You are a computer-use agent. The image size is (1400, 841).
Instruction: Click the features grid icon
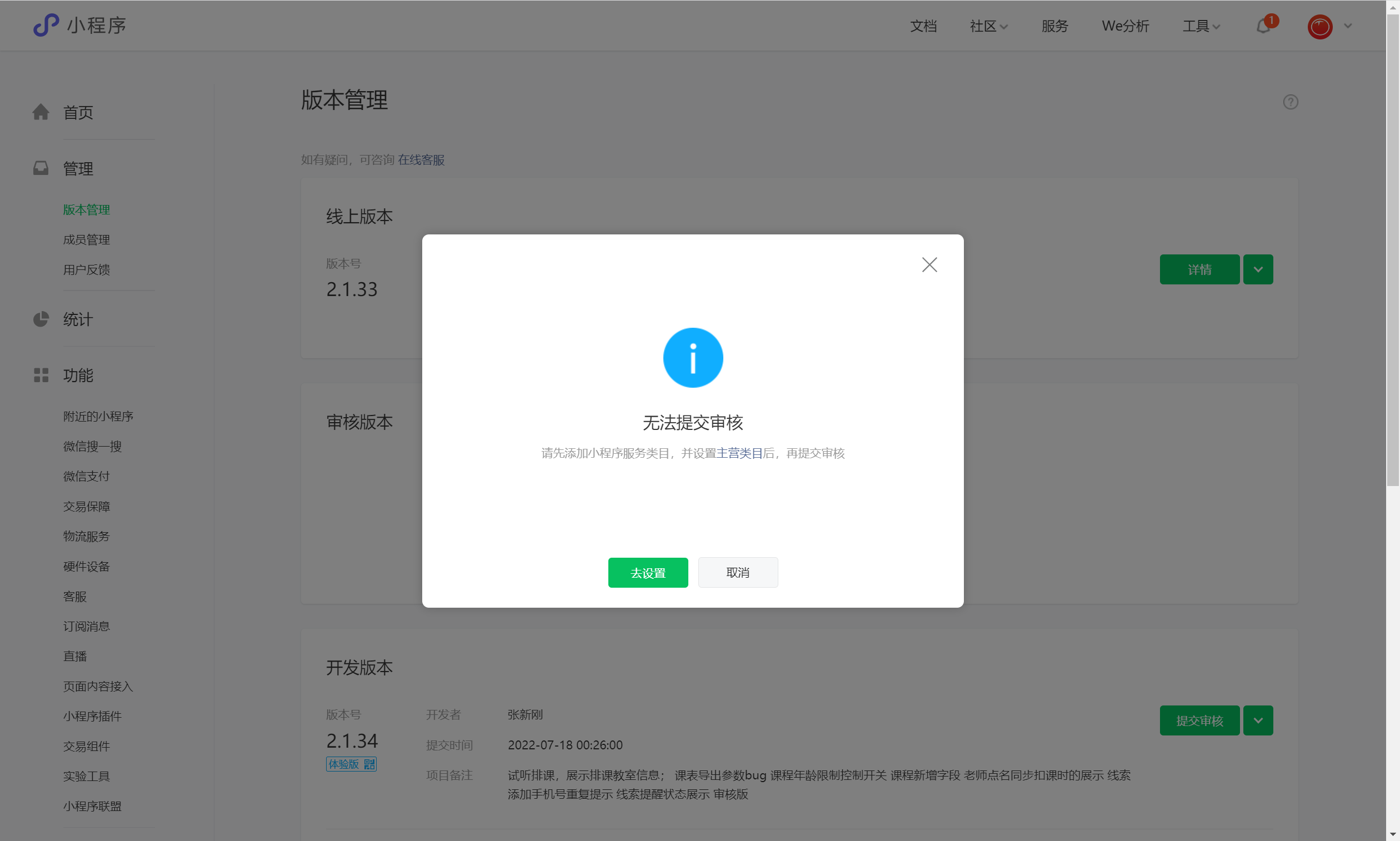click(41, 375)
